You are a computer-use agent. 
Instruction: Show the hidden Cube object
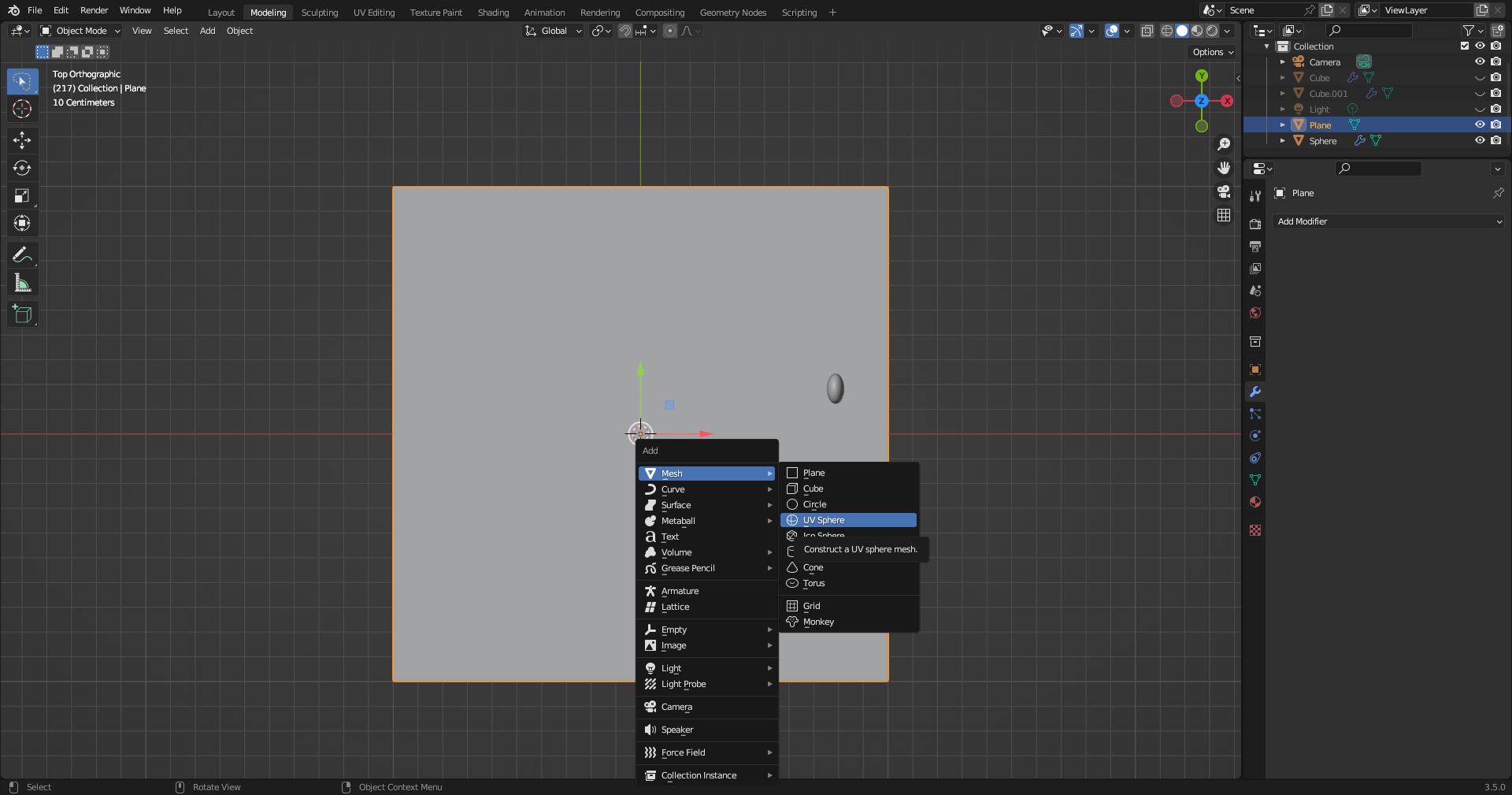[1480, 77]
